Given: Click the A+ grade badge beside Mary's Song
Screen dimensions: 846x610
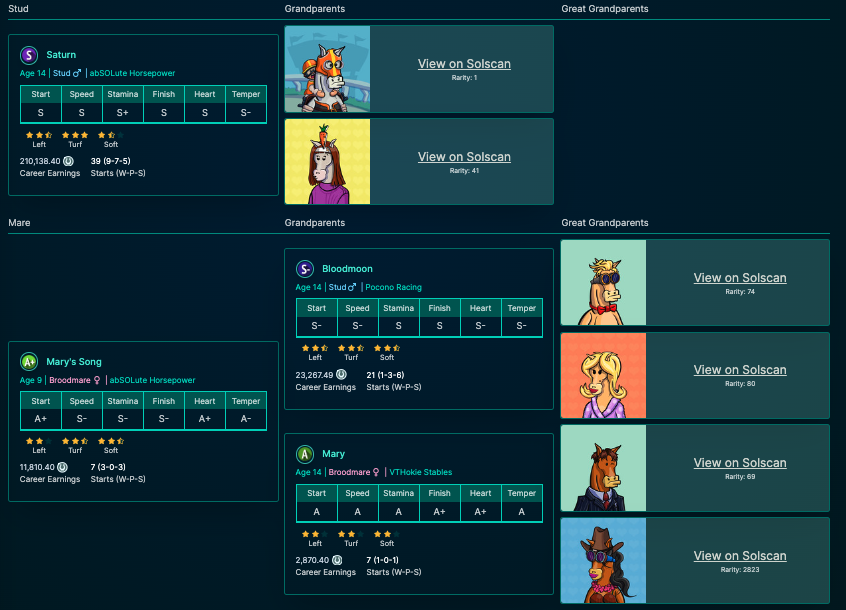Looking at the screenshot, I should (x=28, y=362).
